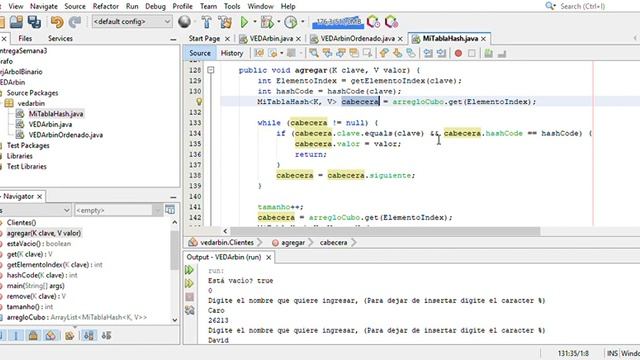The image size is (640, 360).
Task: Toggle Rectangular Selection in editor toolbar
Action: pos(367,53)
